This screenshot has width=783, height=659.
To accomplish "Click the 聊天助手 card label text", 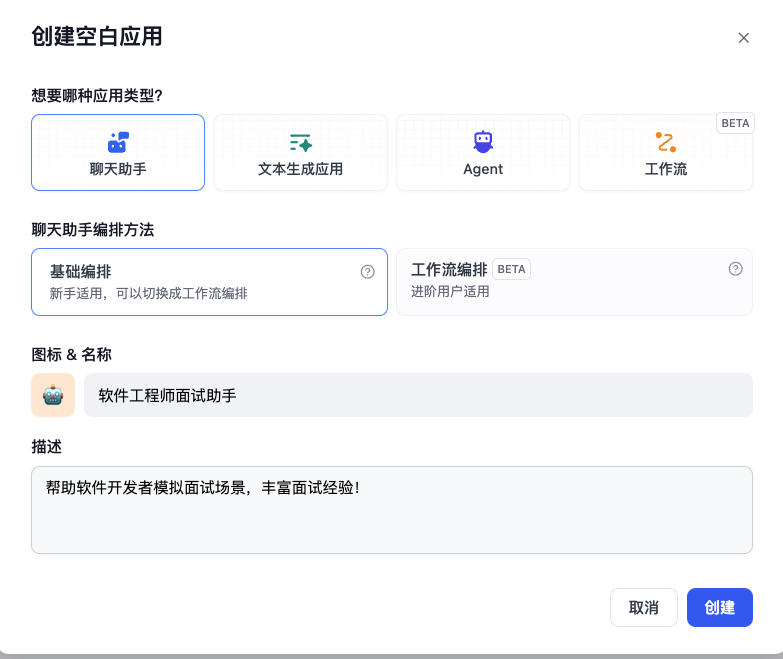I will pyautogui.click(x=118, y=169).
